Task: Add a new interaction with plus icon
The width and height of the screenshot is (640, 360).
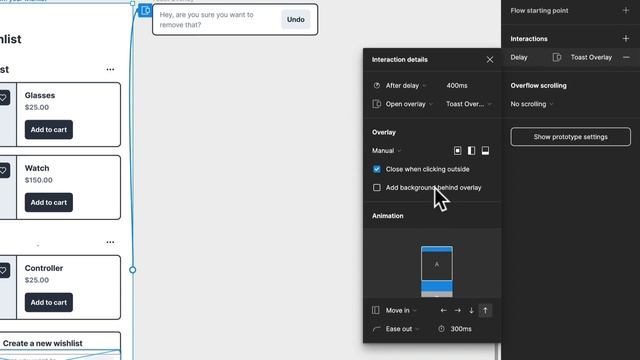Action: (626, 39)
